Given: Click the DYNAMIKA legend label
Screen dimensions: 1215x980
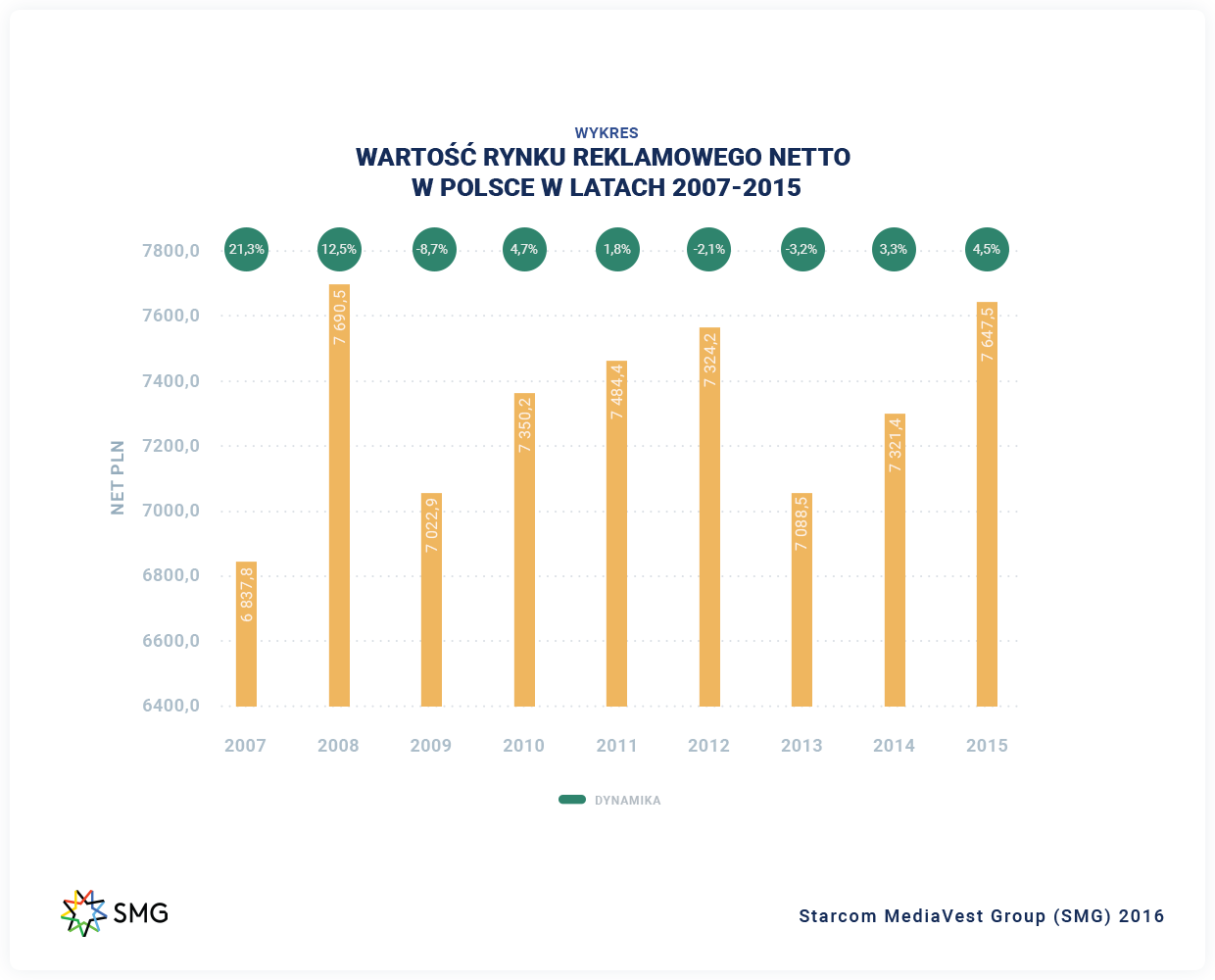Looking at the screenshot, I should [x=627, y=801].
